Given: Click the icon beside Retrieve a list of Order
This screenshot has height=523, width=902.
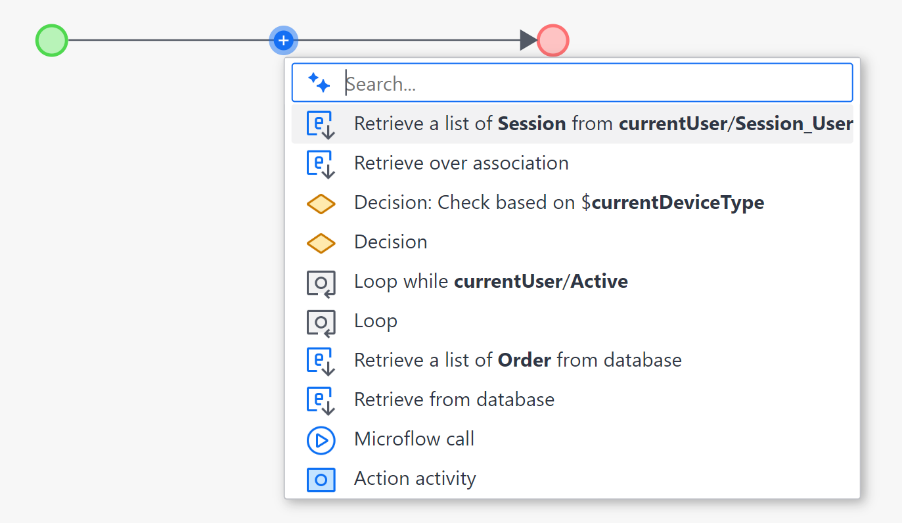Looking at the screenshot, I should (x=320, y=361).
